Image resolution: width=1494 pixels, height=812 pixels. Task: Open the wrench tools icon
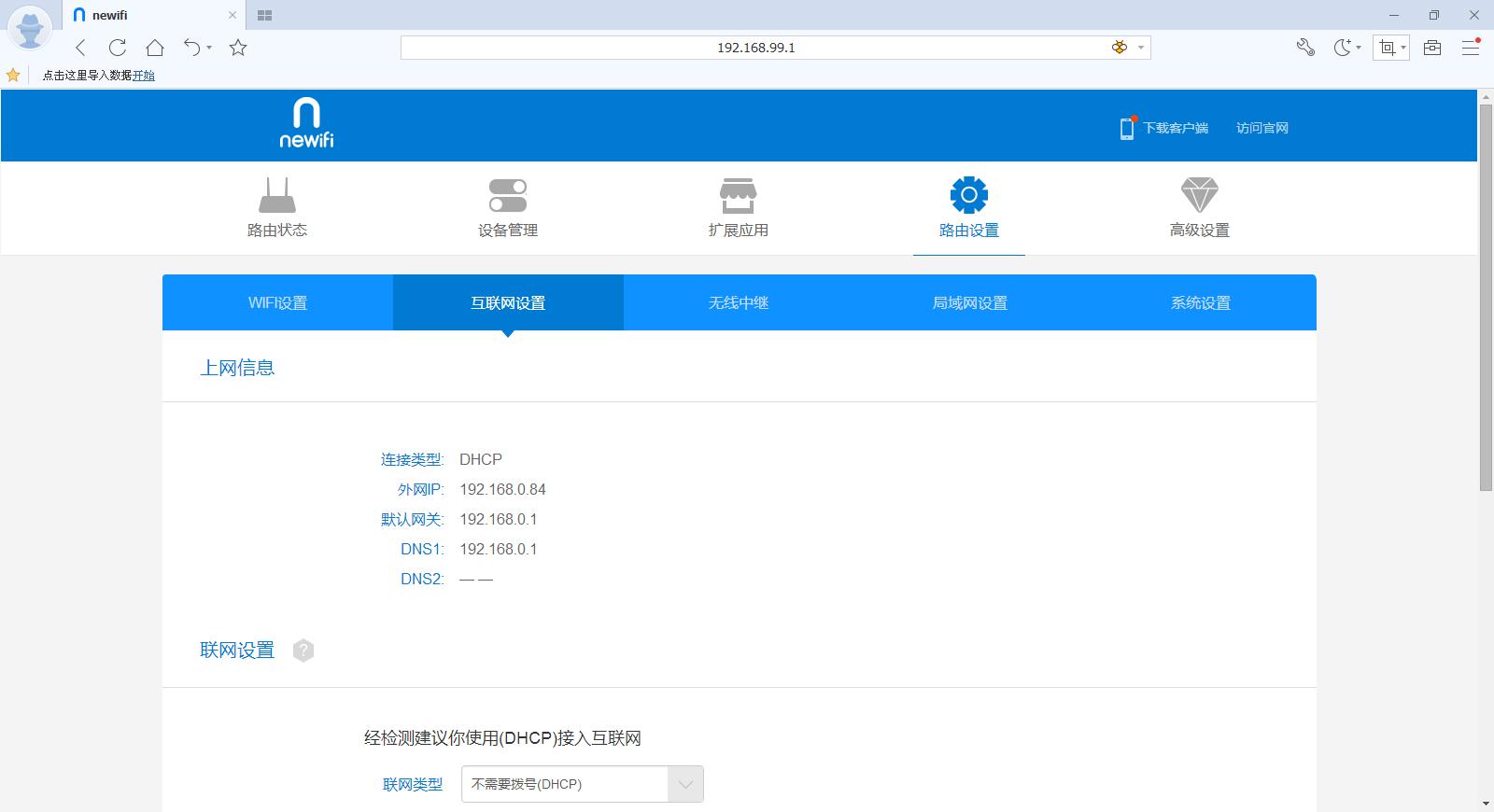click(x=1305, y=48)
